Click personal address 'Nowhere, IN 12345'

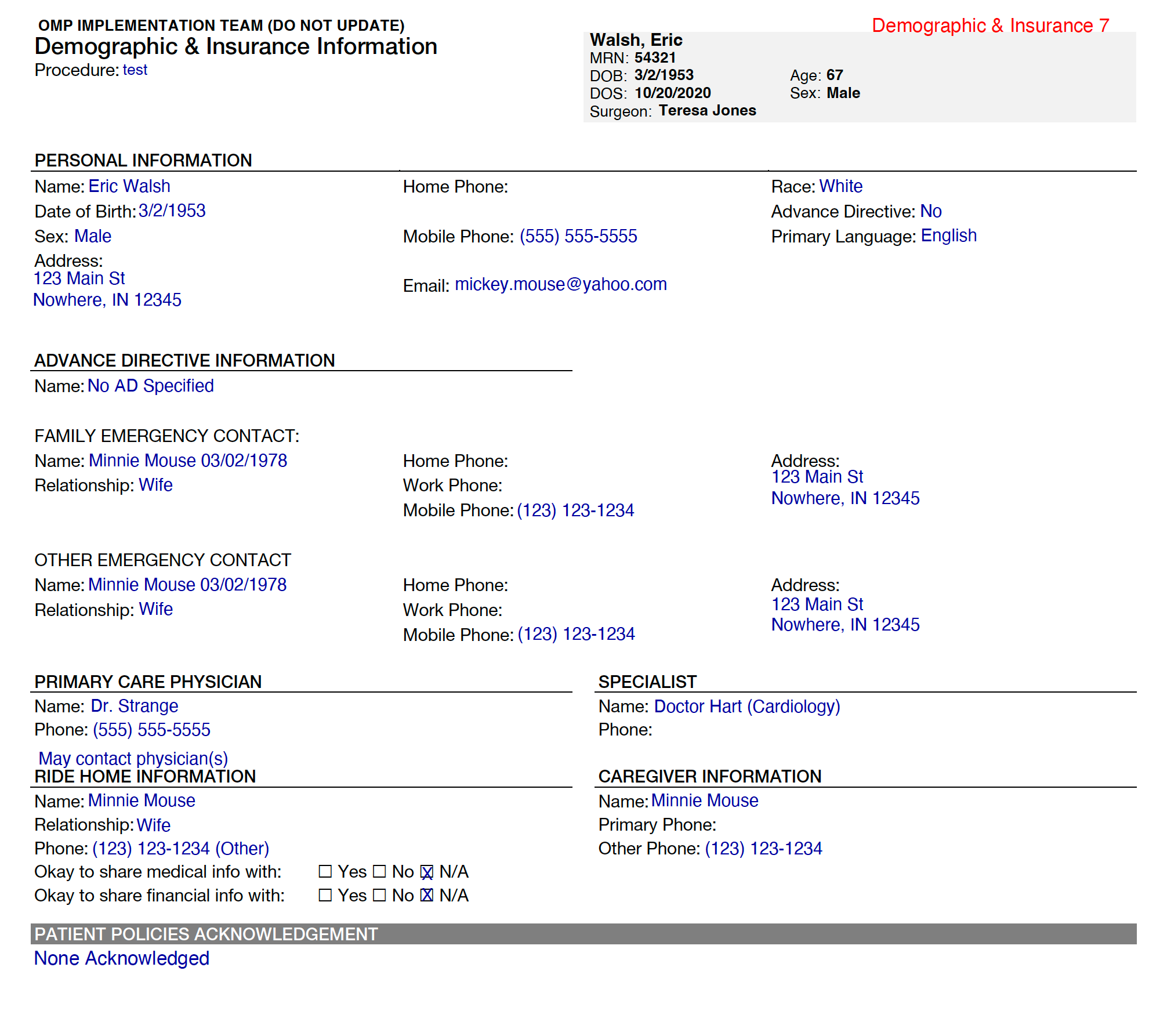(x=107, y=300)
